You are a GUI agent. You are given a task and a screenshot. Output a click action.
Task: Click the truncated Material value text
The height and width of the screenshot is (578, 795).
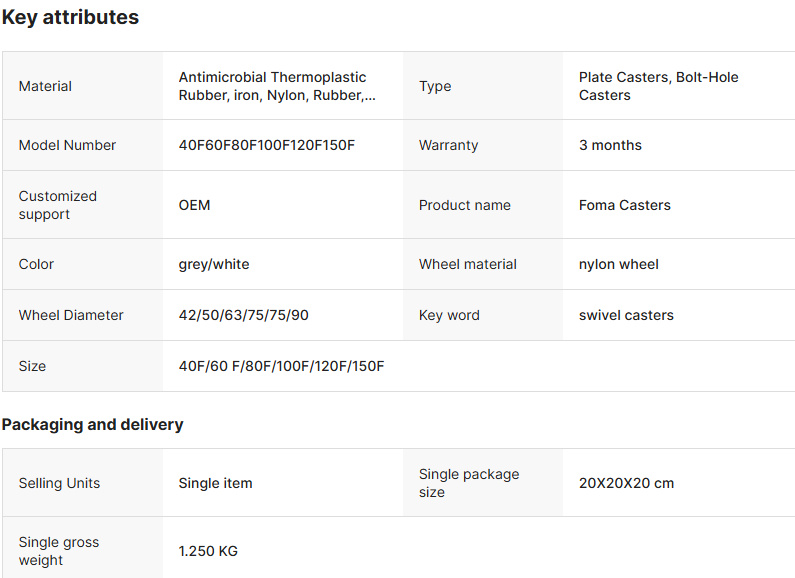coord(277,86)
